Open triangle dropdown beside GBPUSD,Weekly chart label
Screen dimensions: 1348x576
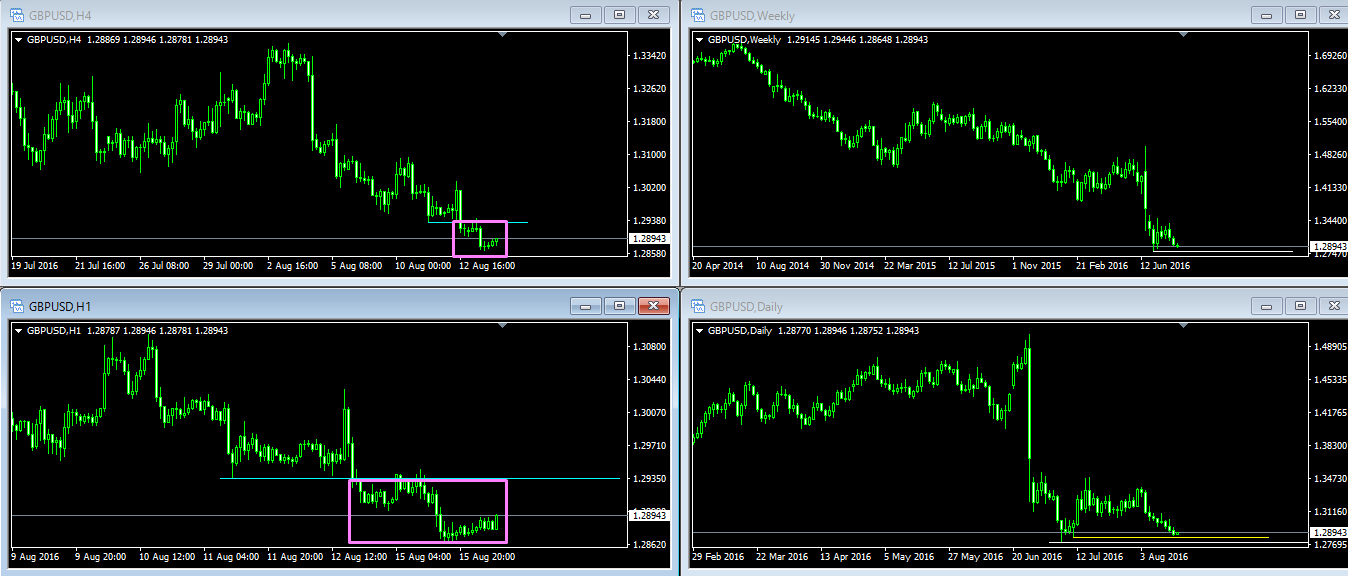[x=699, y=40]
